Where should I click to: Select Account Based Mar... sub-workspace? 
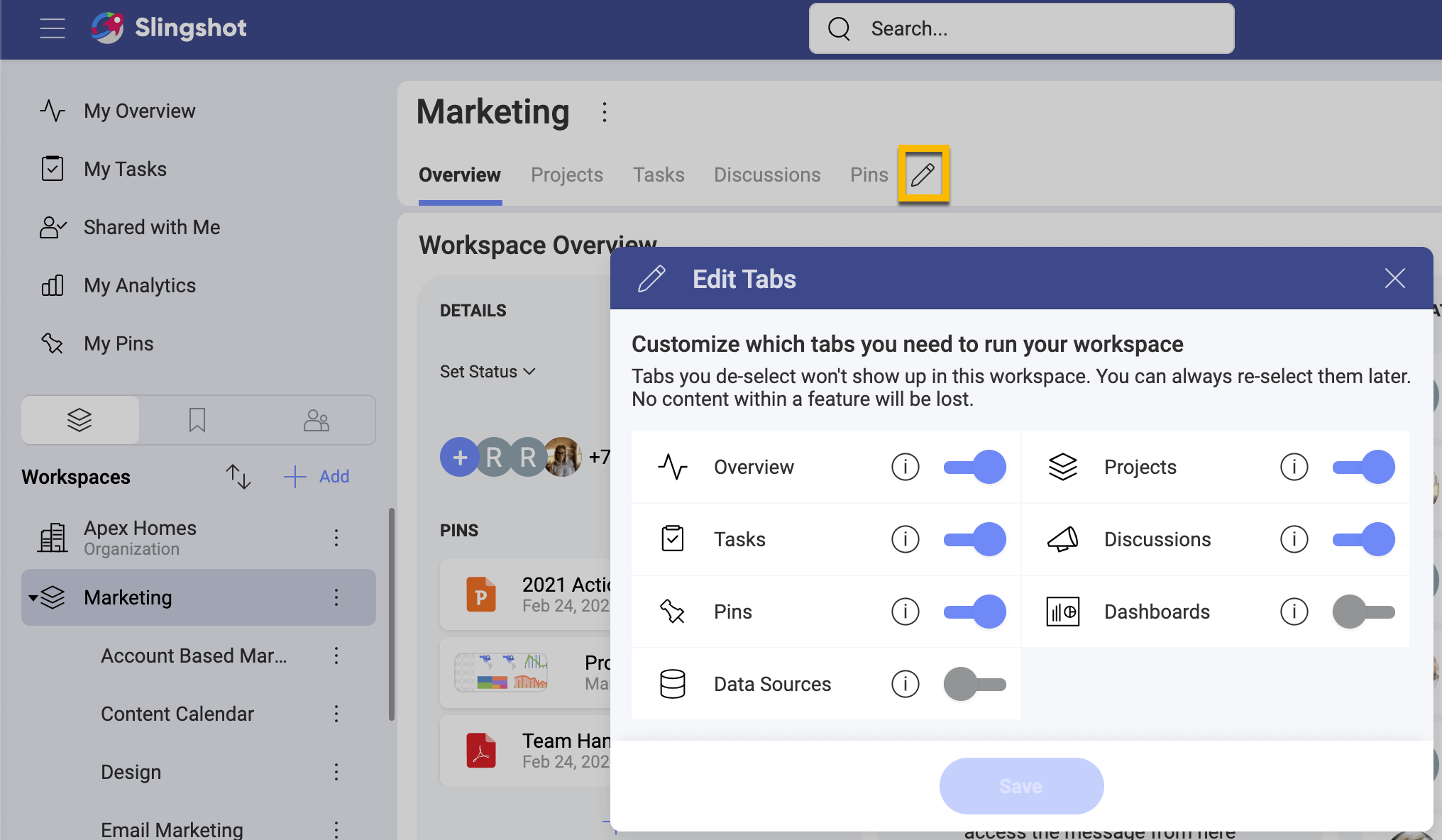(x=194, y=656)
